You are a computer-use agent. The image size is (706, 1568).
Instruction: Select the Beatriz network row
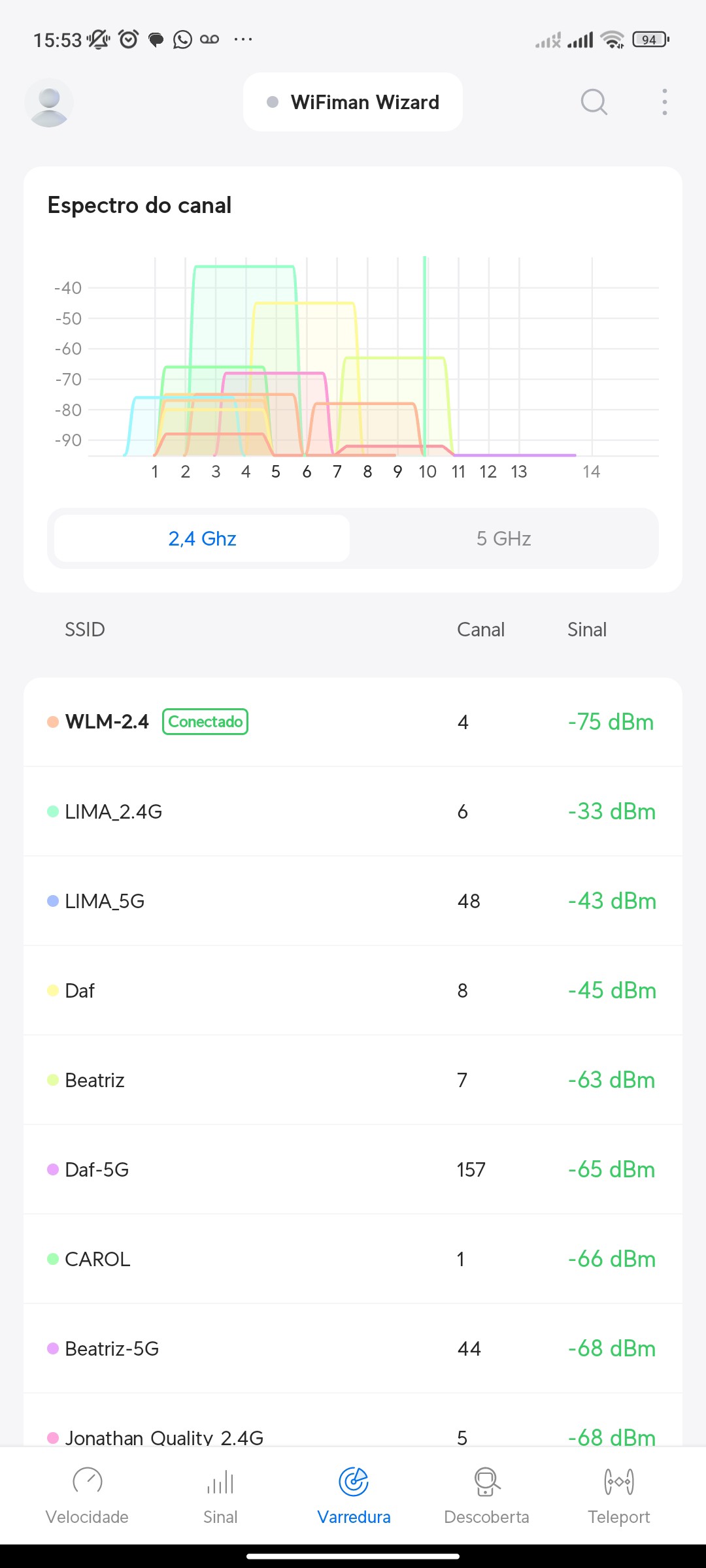(353, 1080)
